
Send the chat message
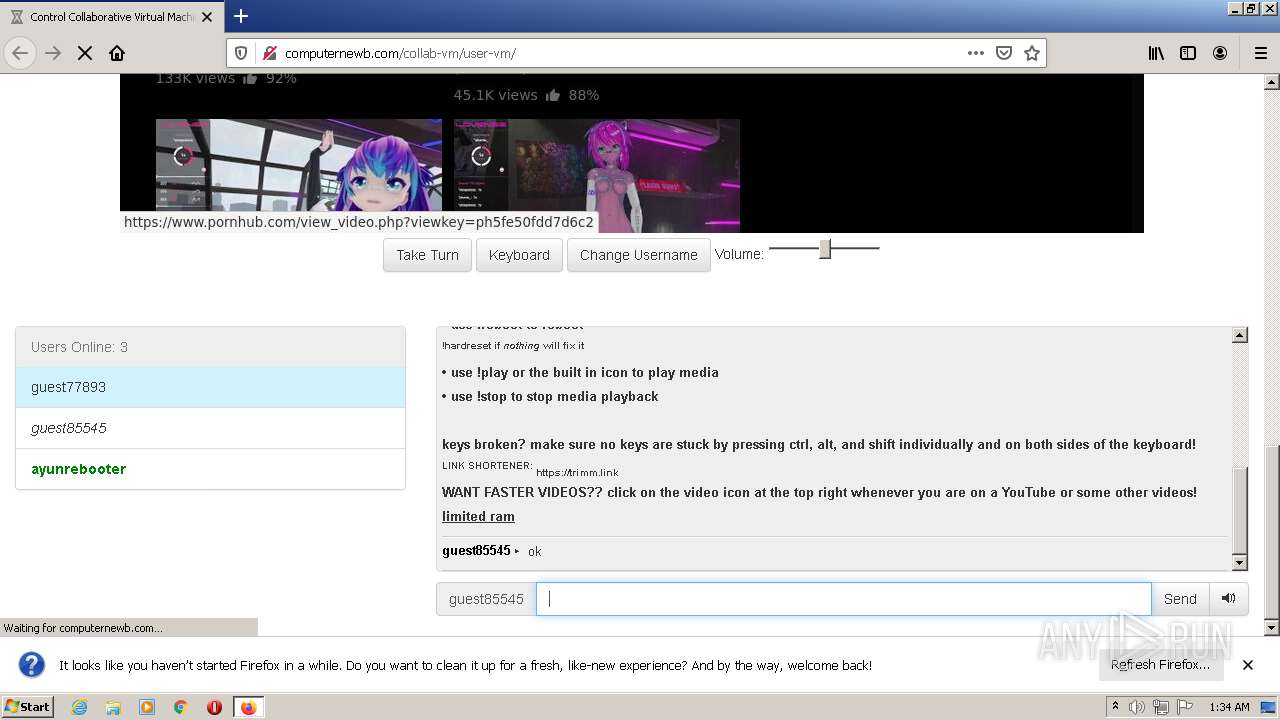1180,599
